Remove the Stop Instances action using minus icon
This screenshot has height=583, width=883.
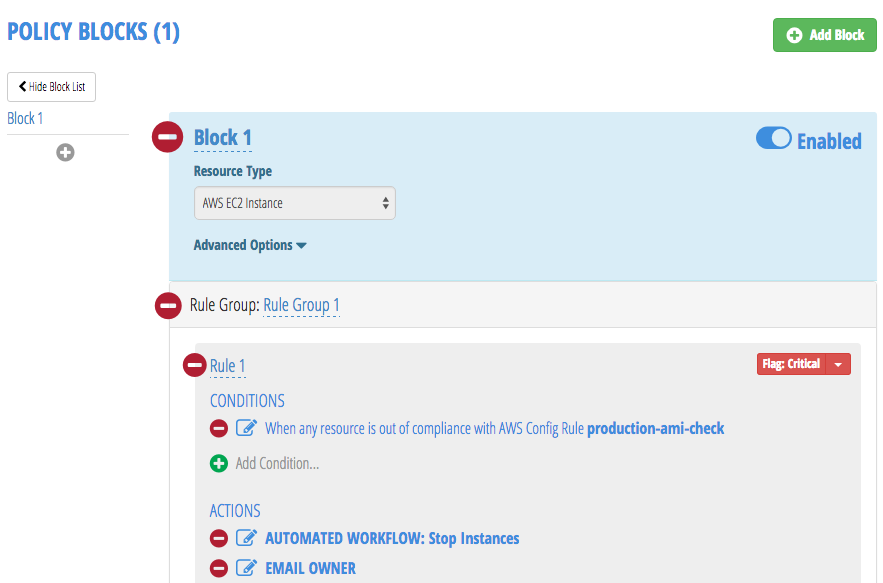(x=218, y=538)
